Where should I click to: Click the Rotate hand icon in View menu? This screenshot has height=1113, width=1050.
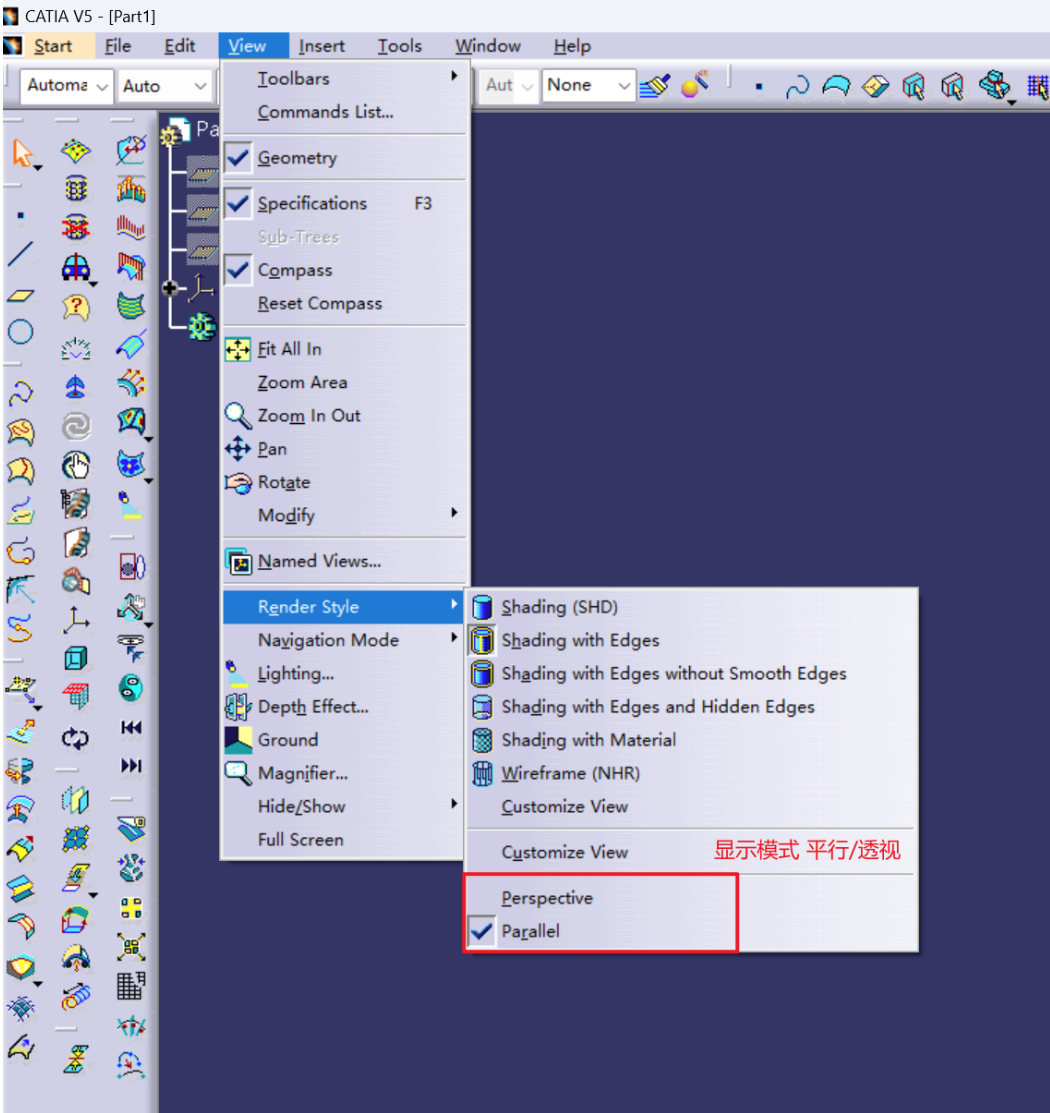point(238,482)
